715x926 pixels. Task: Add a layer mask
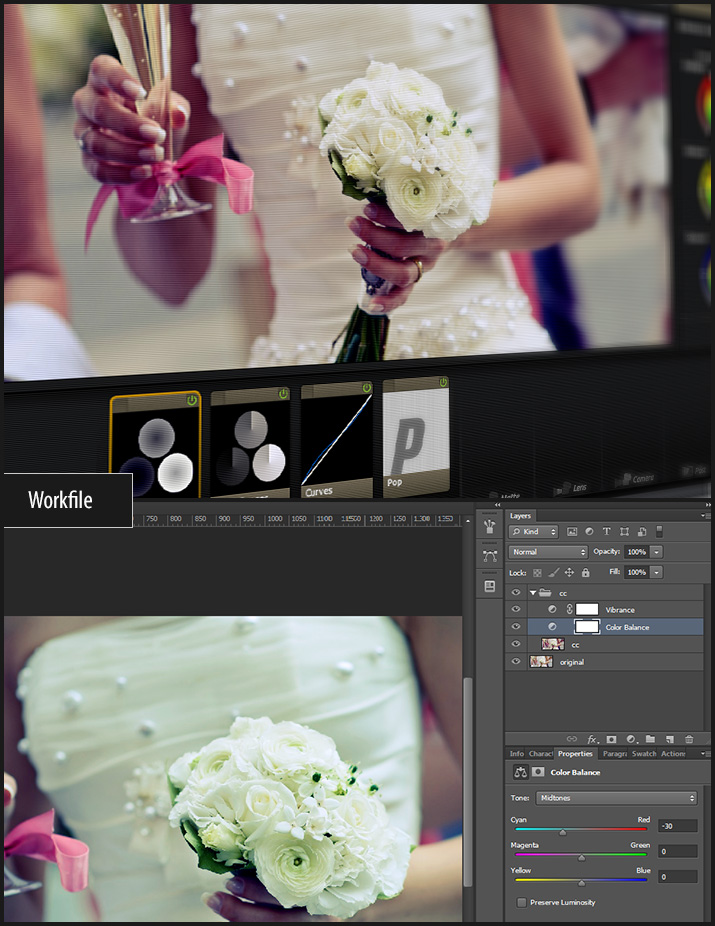pyautogui.click(x=611, y=739)
